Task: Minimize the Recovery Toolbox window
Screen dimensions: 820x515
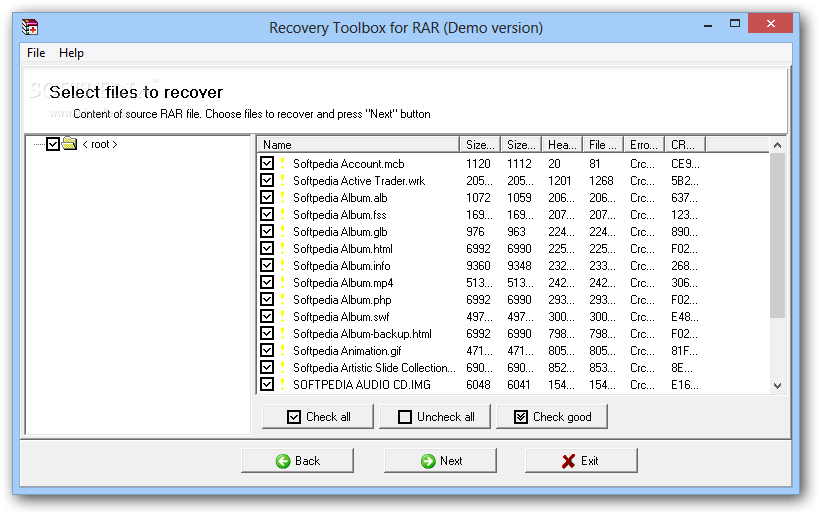Action: 708,24
